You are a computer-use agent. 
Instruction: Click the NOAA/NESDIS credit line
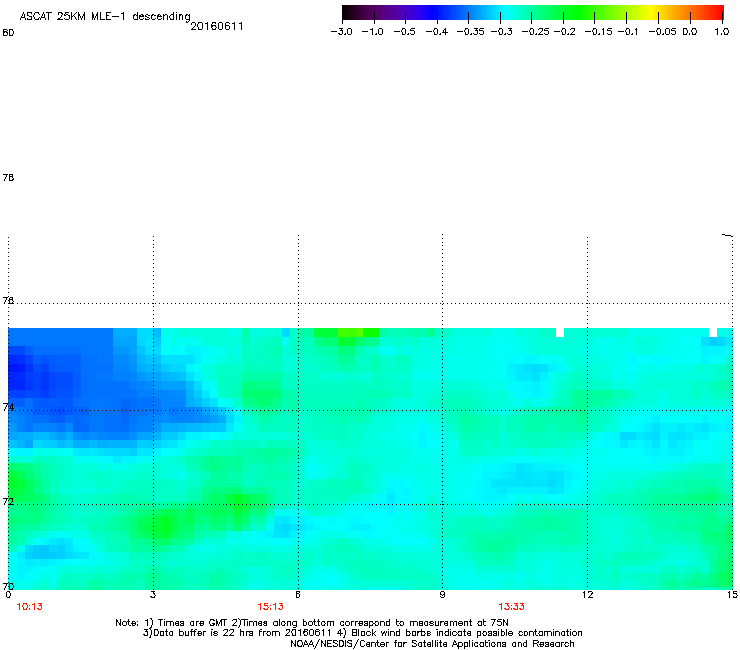432,644
